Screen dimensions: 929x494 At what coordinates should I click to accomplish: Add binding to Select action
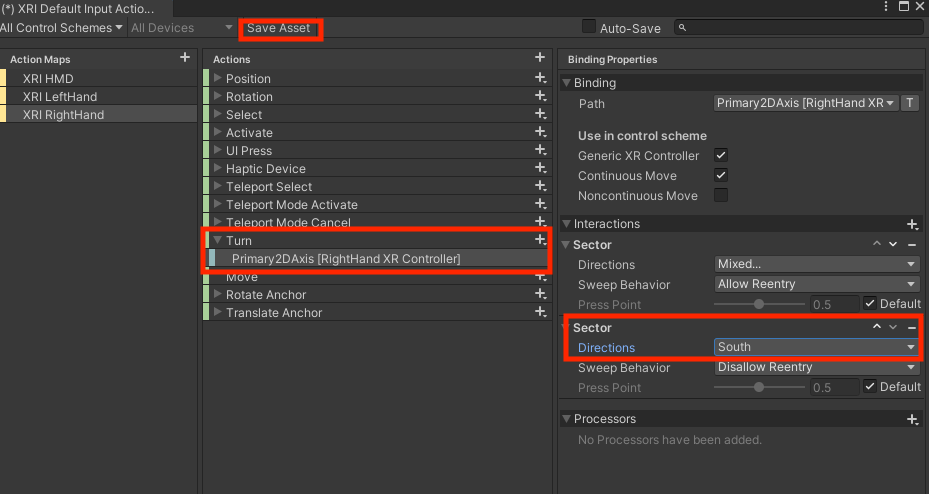tap(540, 114)
